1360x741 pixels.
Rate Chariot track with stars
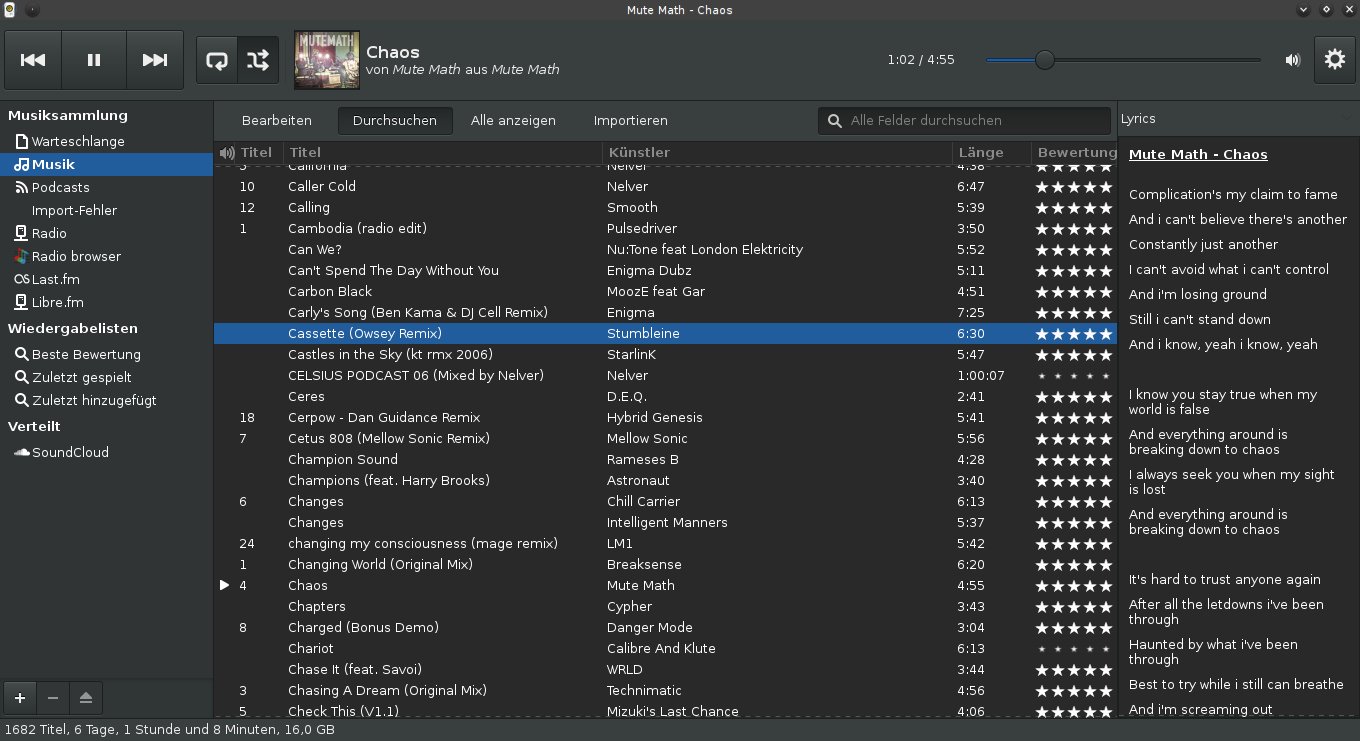point(1074,649)
